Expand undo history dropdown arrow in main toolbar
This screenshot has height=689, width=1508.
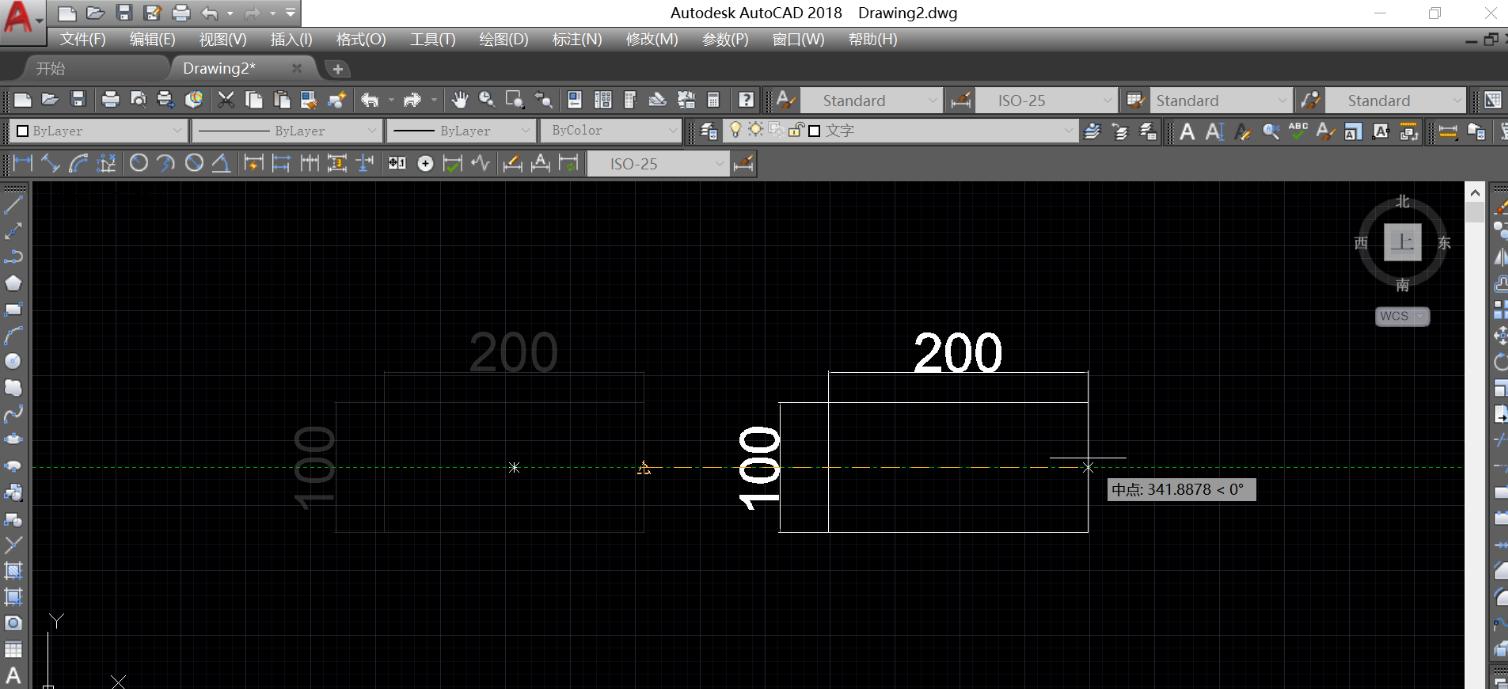tap(390, 99)
